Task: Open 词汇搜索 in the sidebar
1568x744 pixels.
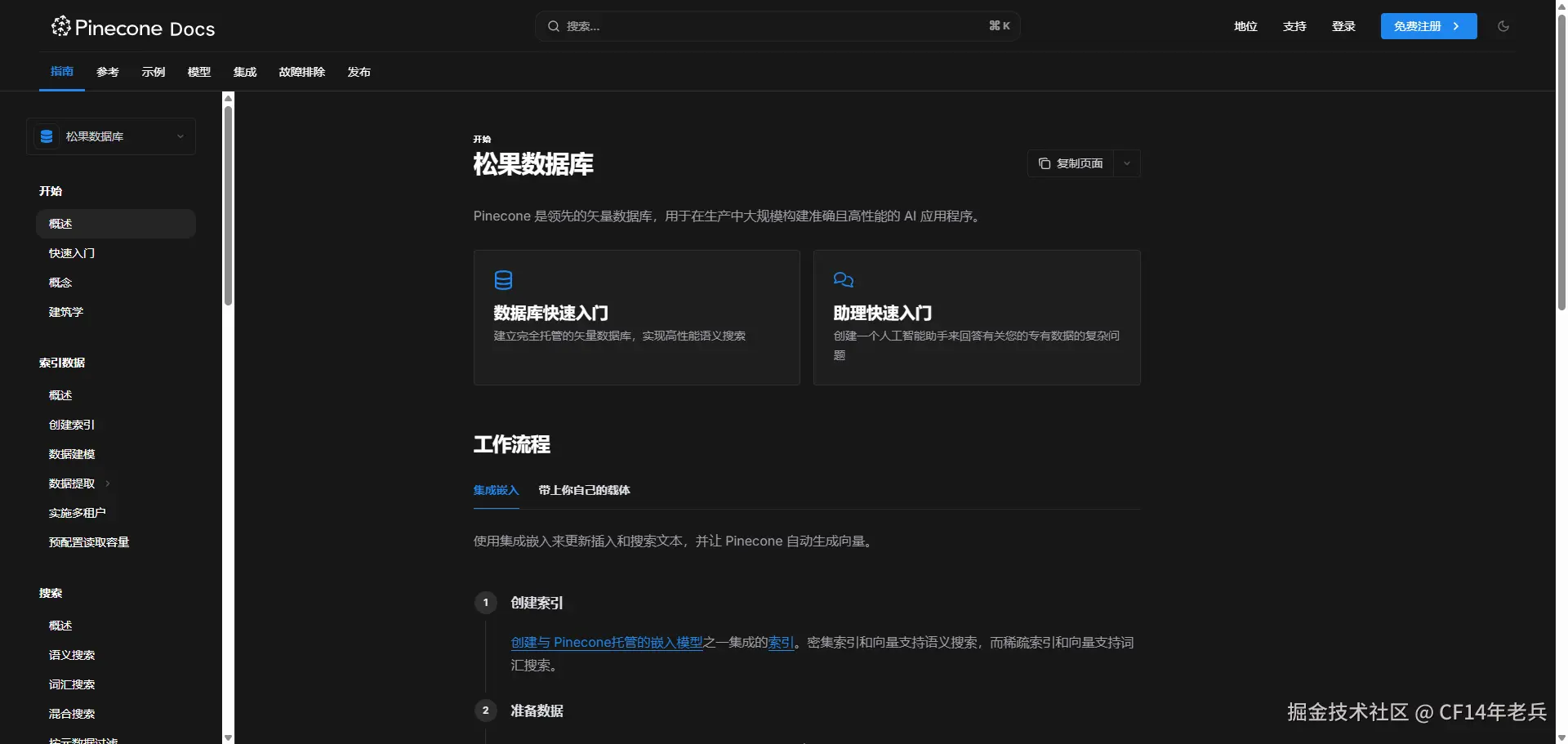Action: coord(116,684)
